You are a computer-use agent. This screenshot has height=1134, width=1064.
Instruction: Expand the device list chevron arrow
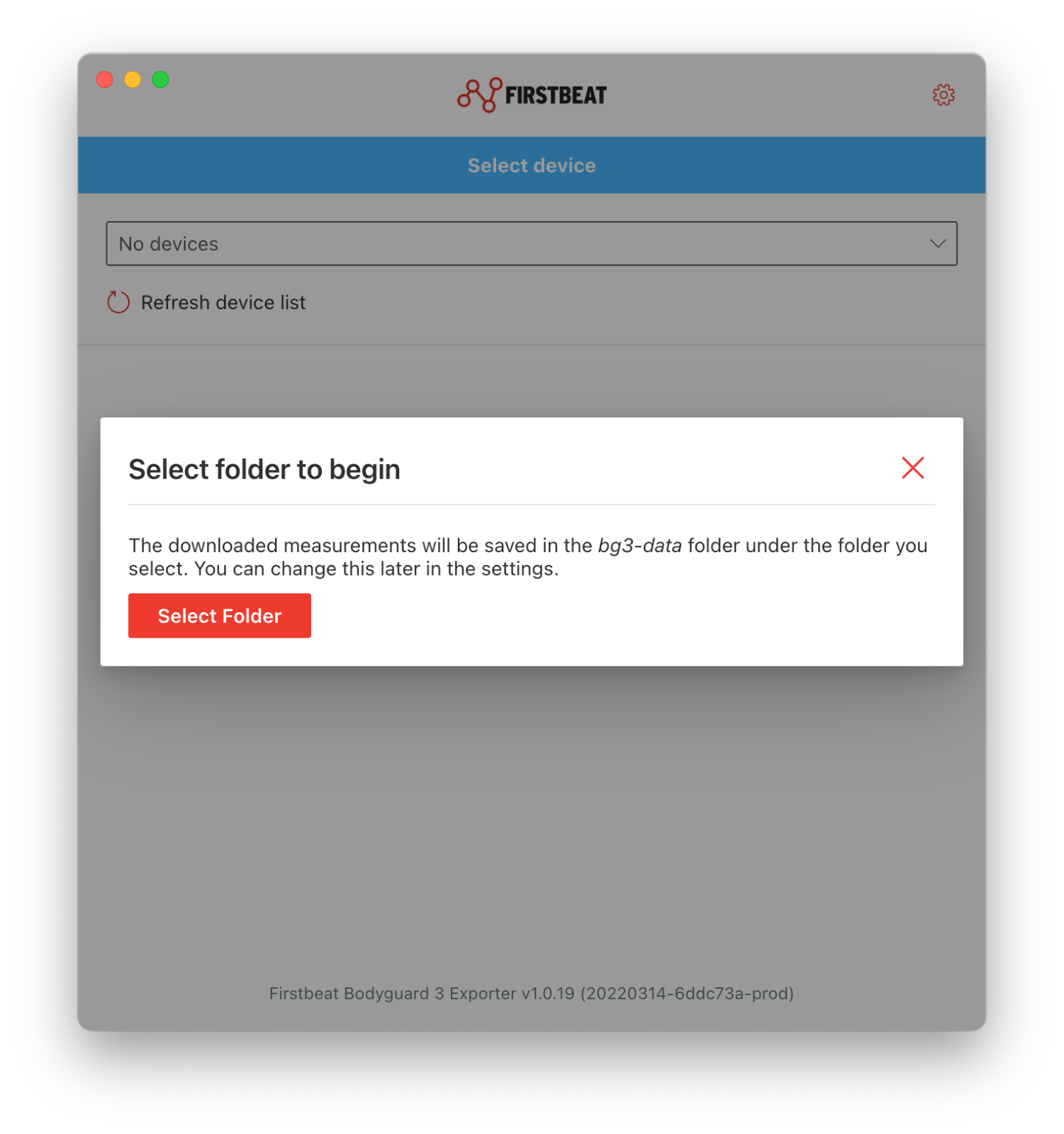pyautogui.click(x=937, y=244)
